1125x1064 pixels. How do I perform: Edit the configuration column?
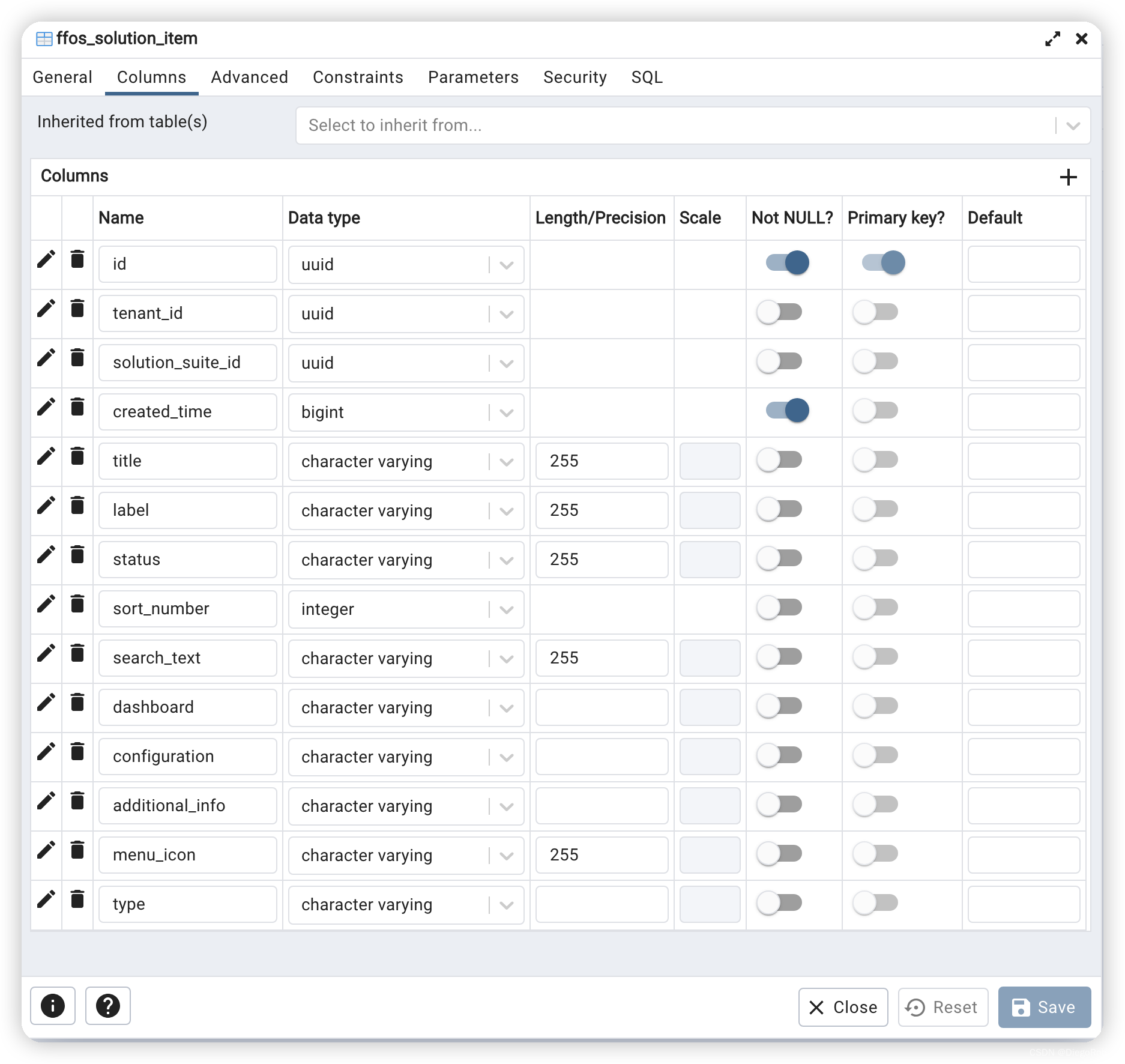pos(46,752)
